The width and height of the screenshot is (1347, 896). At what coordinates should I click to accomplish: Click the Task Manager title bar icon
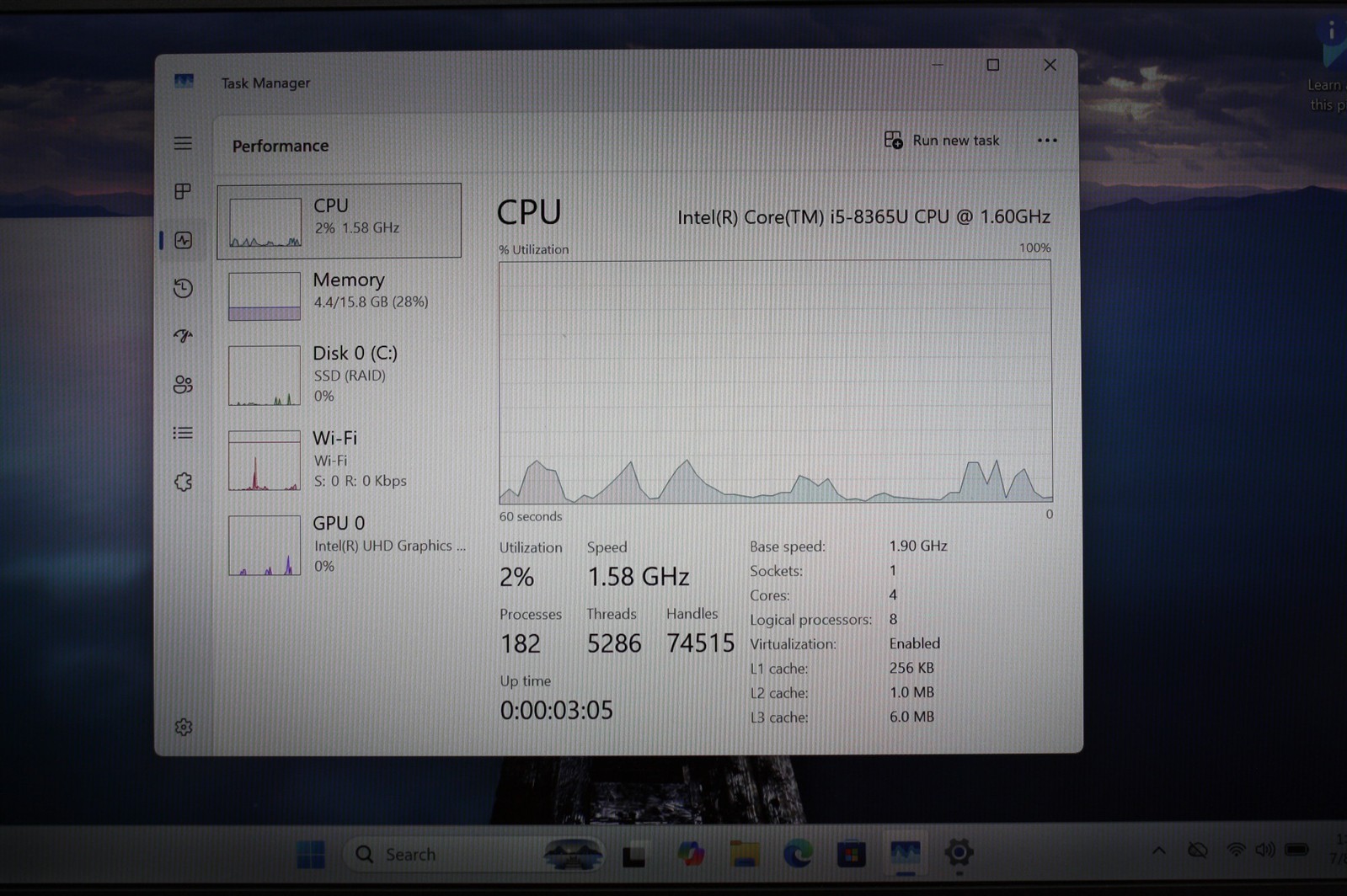coord(184,82)
